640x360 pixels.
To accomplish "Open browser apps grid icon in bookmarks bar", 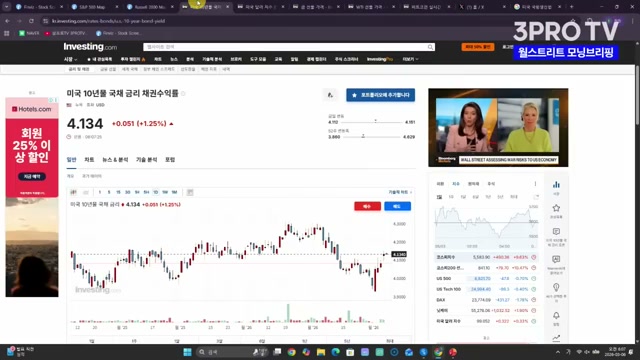I will coord(7,33).
